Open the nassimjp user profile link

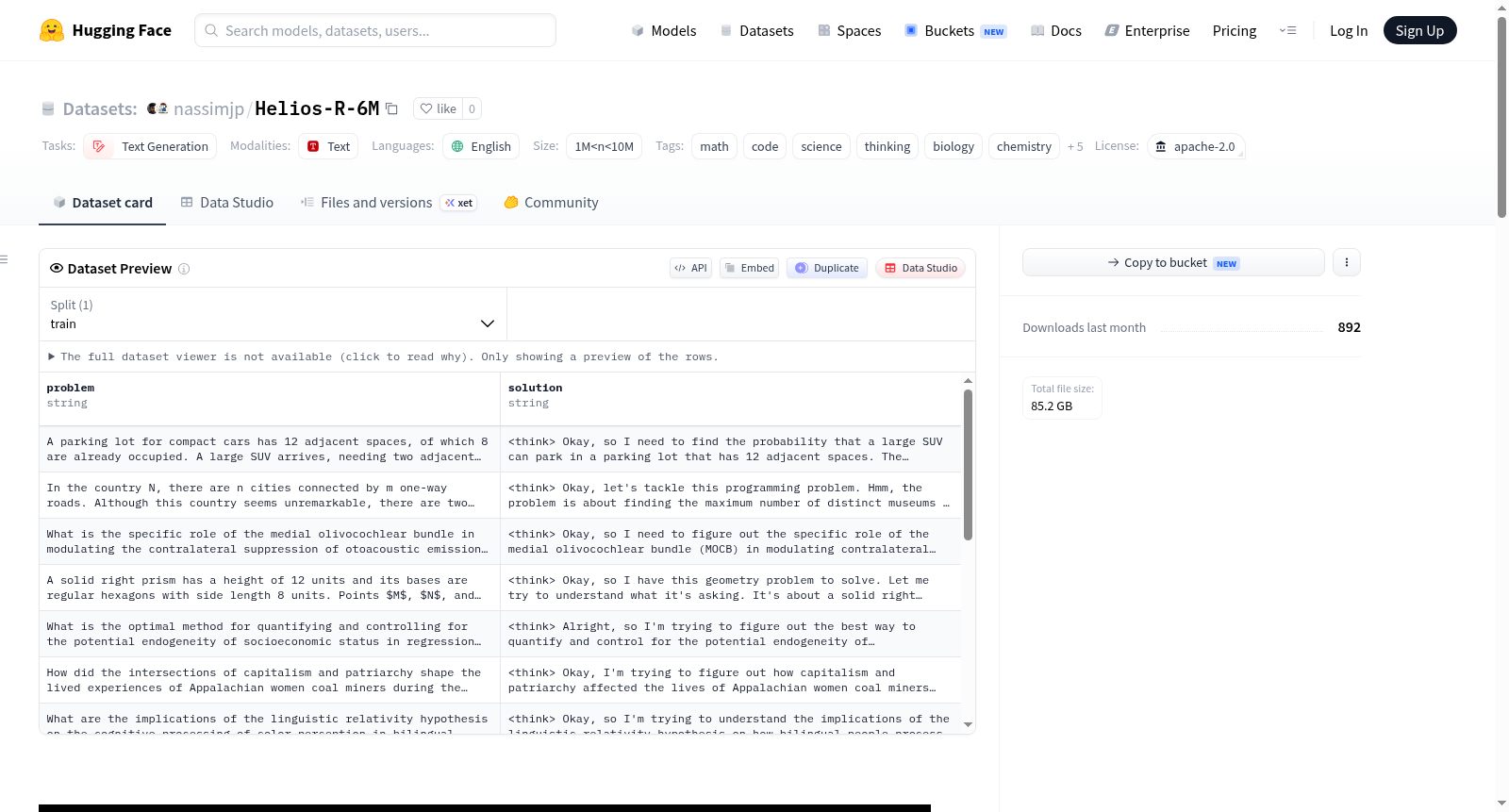tap(208, 108)
